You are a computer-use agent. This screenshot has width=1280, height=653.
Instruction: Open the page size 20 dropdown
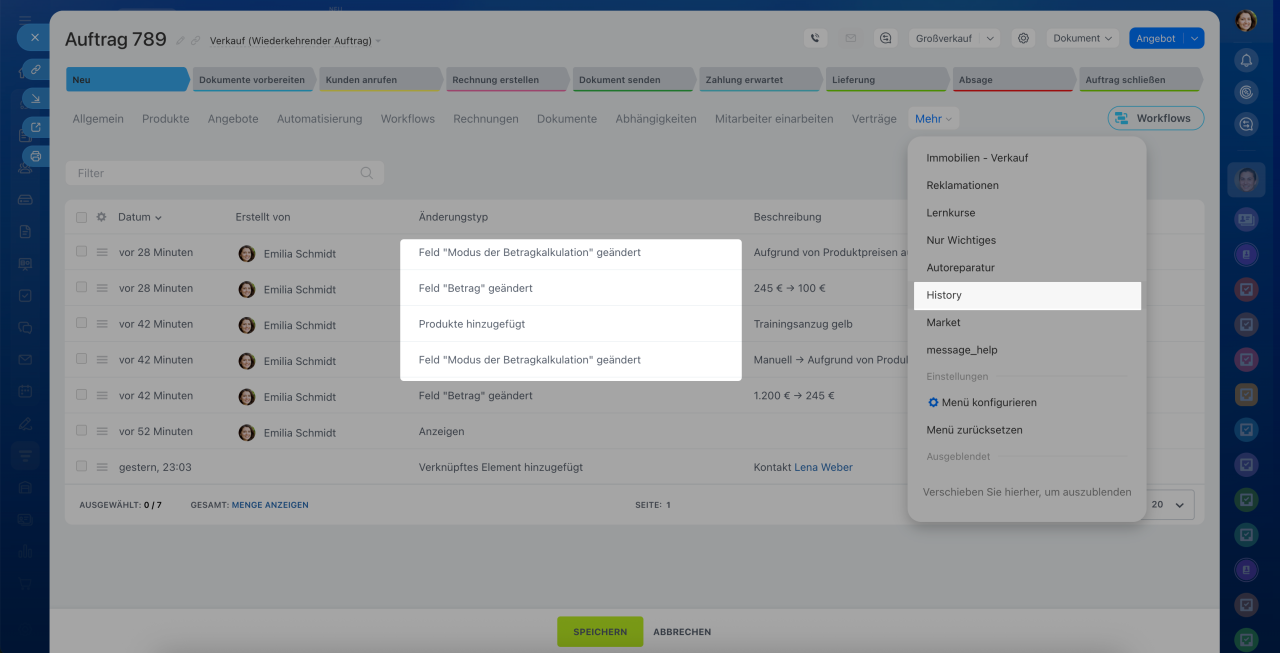pyautogui.click(x=1167, y=505)
